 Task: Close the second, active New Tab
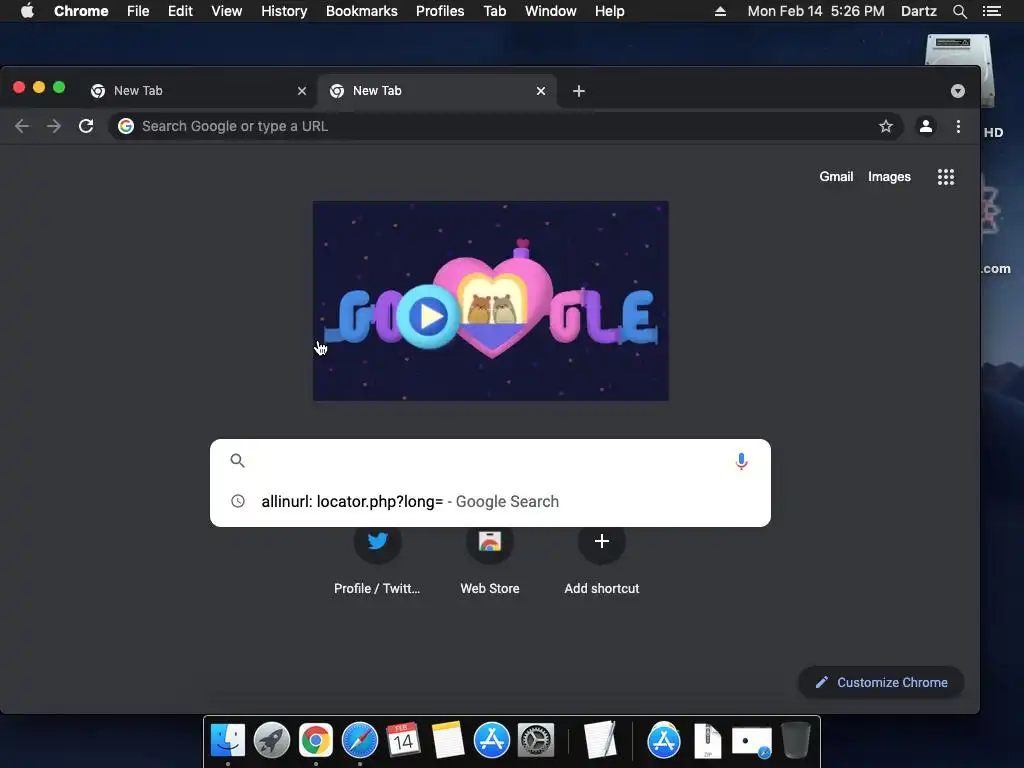click(x=541, y=91)
